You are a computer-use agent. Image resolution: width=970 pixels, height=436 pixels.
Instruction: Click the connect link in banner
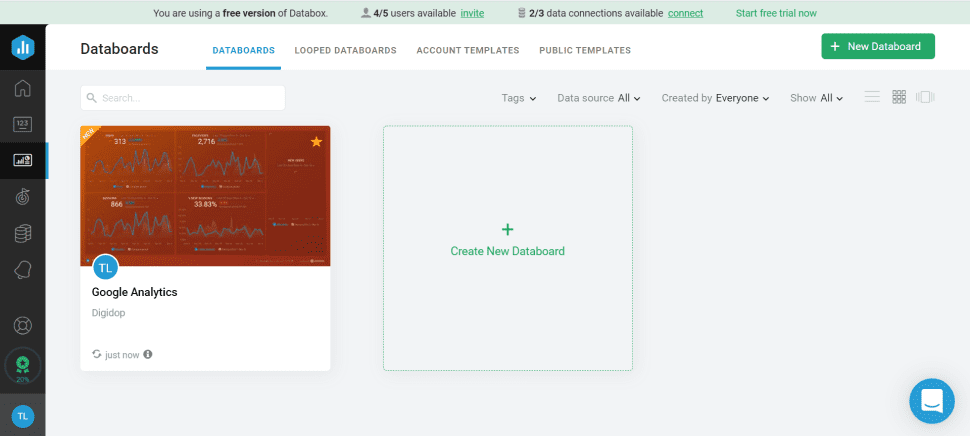(685, 13)
